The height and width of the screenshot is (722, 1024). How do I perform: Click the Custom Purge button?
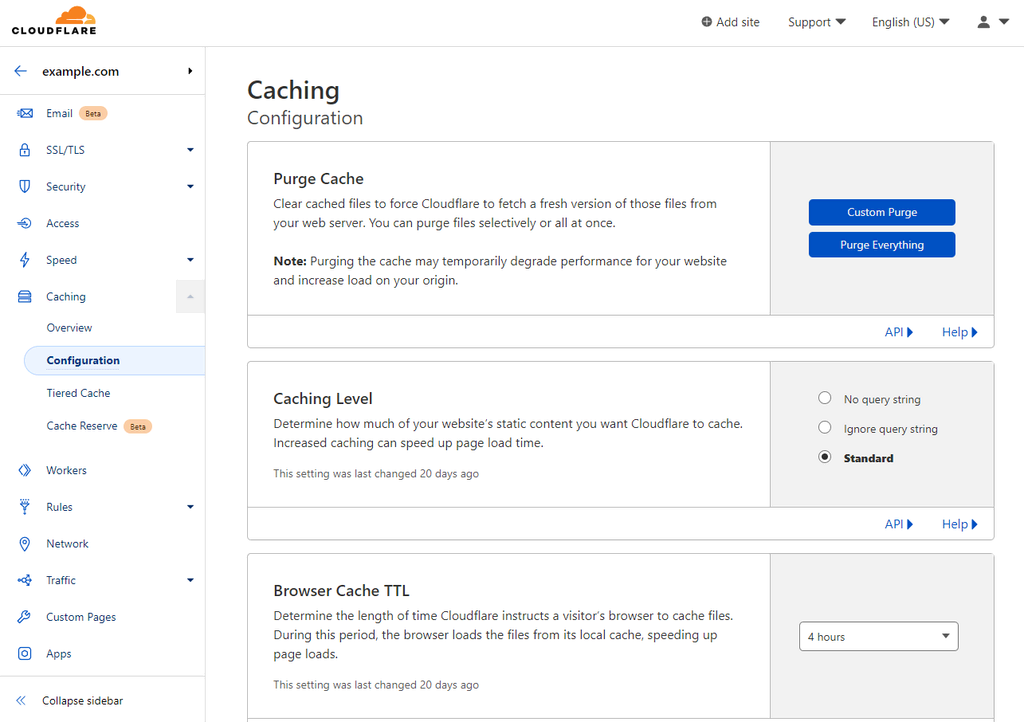[x=881, y=212]
